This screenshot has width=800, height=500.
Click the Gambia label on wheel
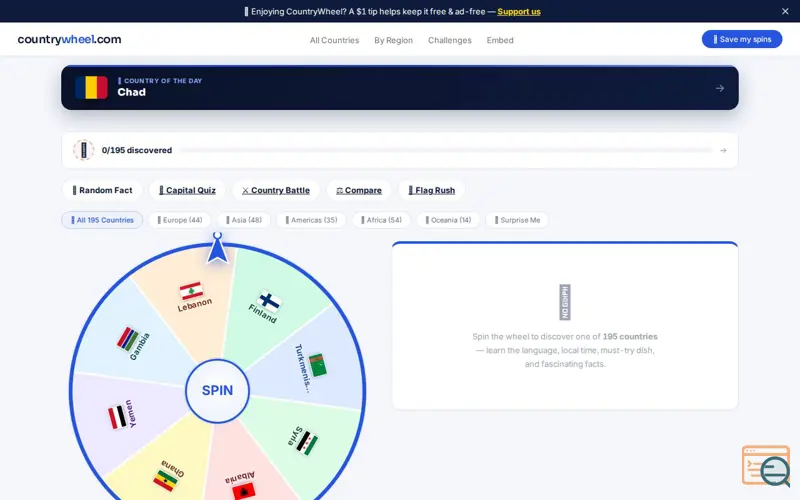[140, 346]
